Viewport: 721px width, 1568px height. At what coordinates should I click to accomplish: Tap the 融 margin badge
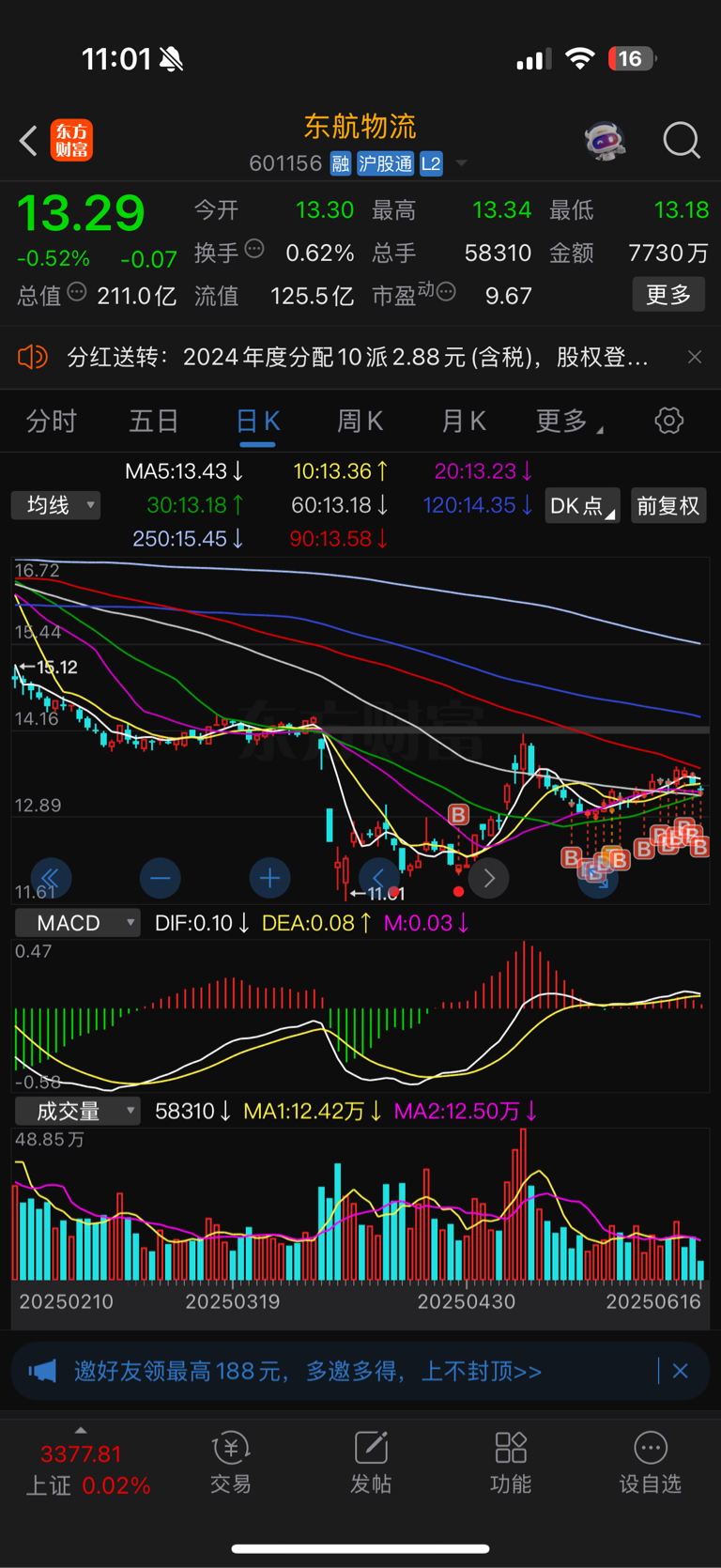pos(341,163)
